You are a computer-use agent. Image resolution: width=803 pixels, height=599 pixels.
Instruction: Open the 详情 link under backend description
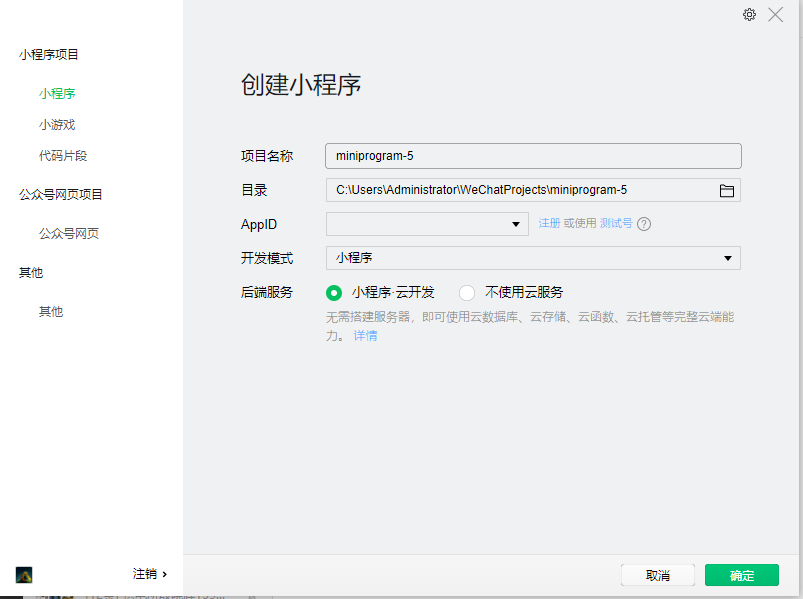pyautogui.click(x=365, y=336)
